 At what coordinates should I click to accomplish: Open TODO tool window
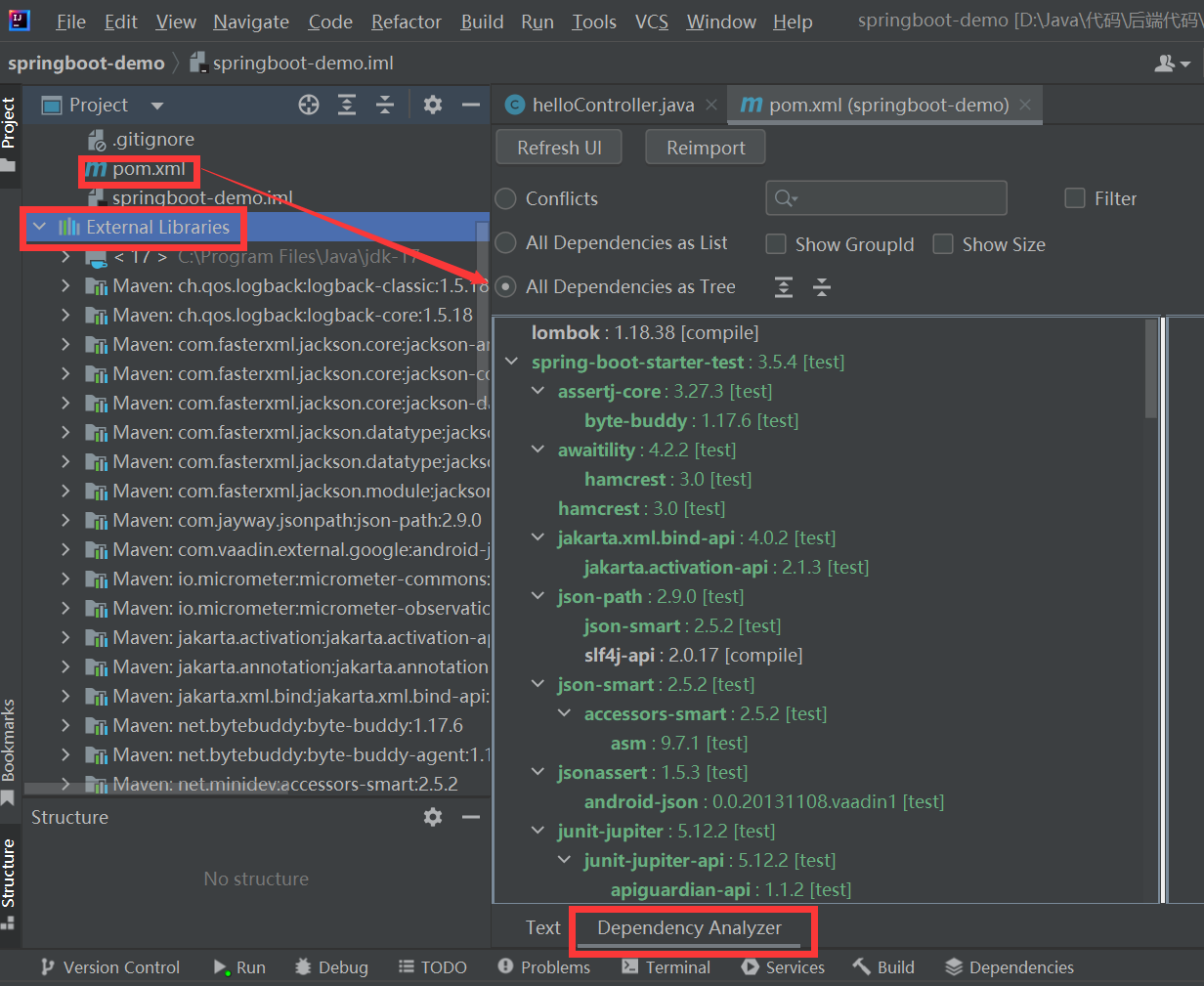click(433, 967)
